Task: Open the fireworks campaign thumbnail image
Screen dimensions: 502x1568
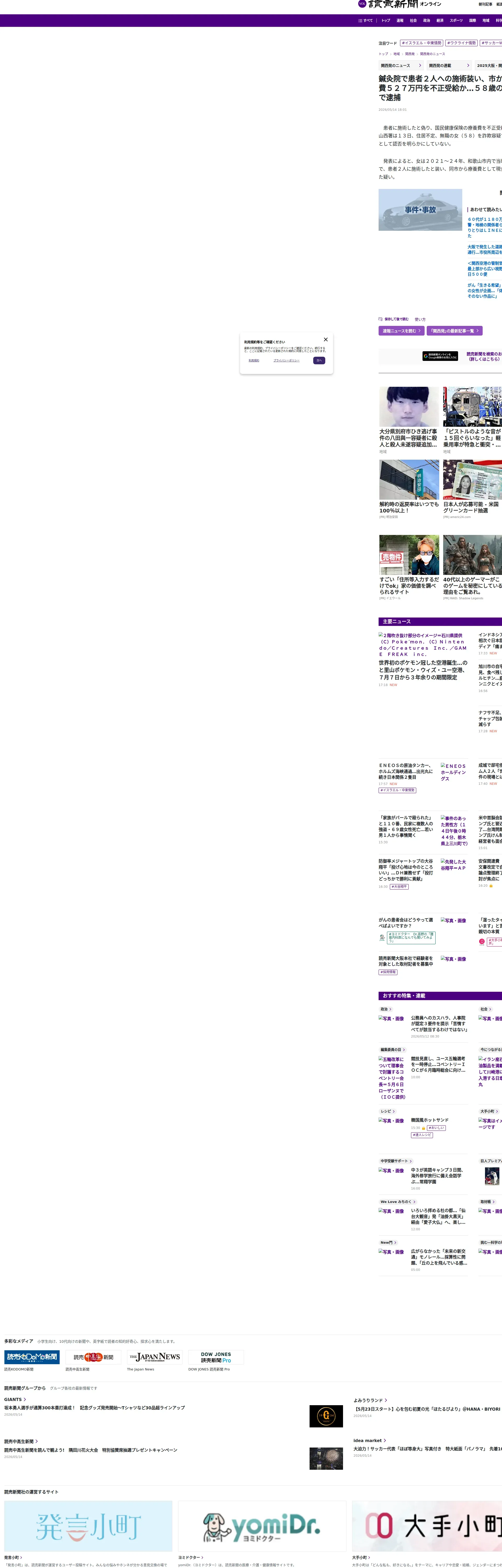Action: point(326,1459)
